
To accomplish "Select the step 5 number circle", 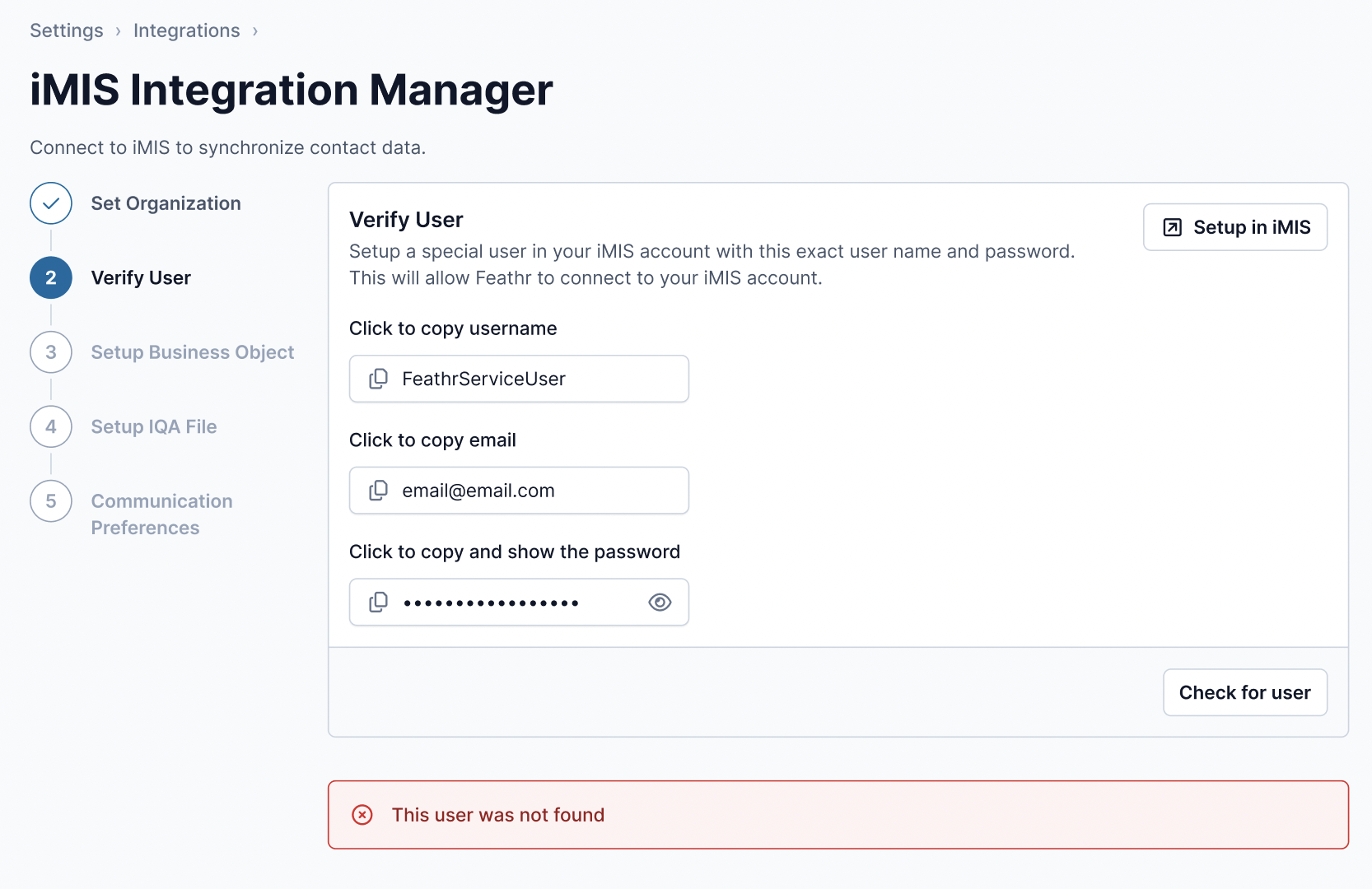I will pyautogui.click(x=51, y=501).
